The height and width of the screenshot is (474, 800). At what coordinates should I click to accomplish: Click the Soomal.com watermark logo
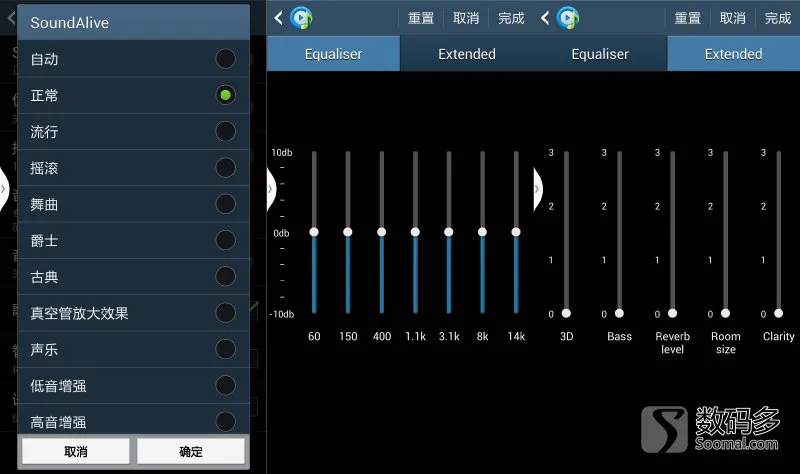[x=710, y=429]
